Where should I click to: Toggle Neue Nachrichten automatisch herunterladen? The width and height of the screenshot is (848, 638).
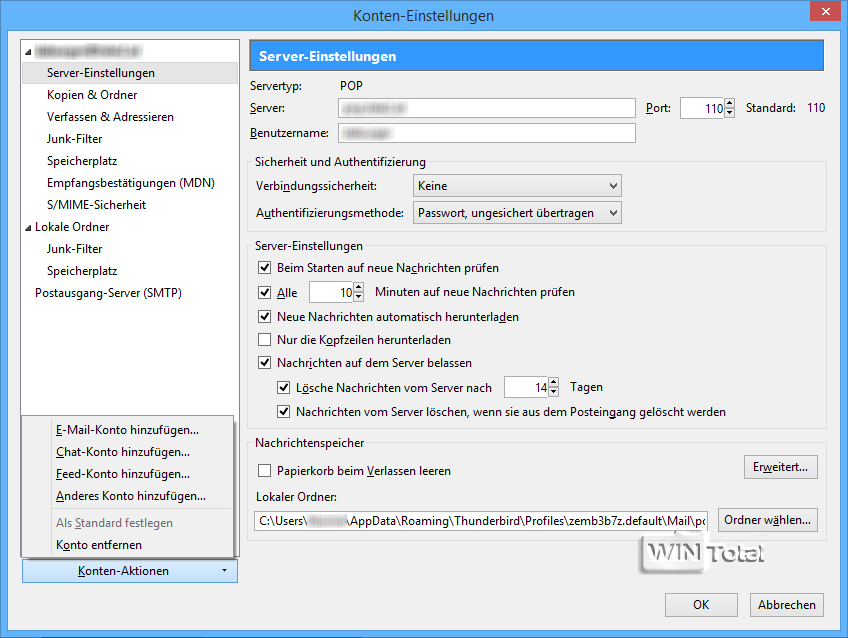(264, 317)
